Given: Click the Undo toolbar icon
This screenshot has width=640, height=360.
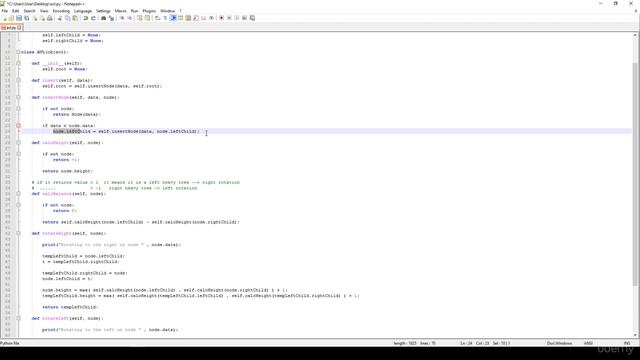Looking at the screenshot, I should [86, 18].
